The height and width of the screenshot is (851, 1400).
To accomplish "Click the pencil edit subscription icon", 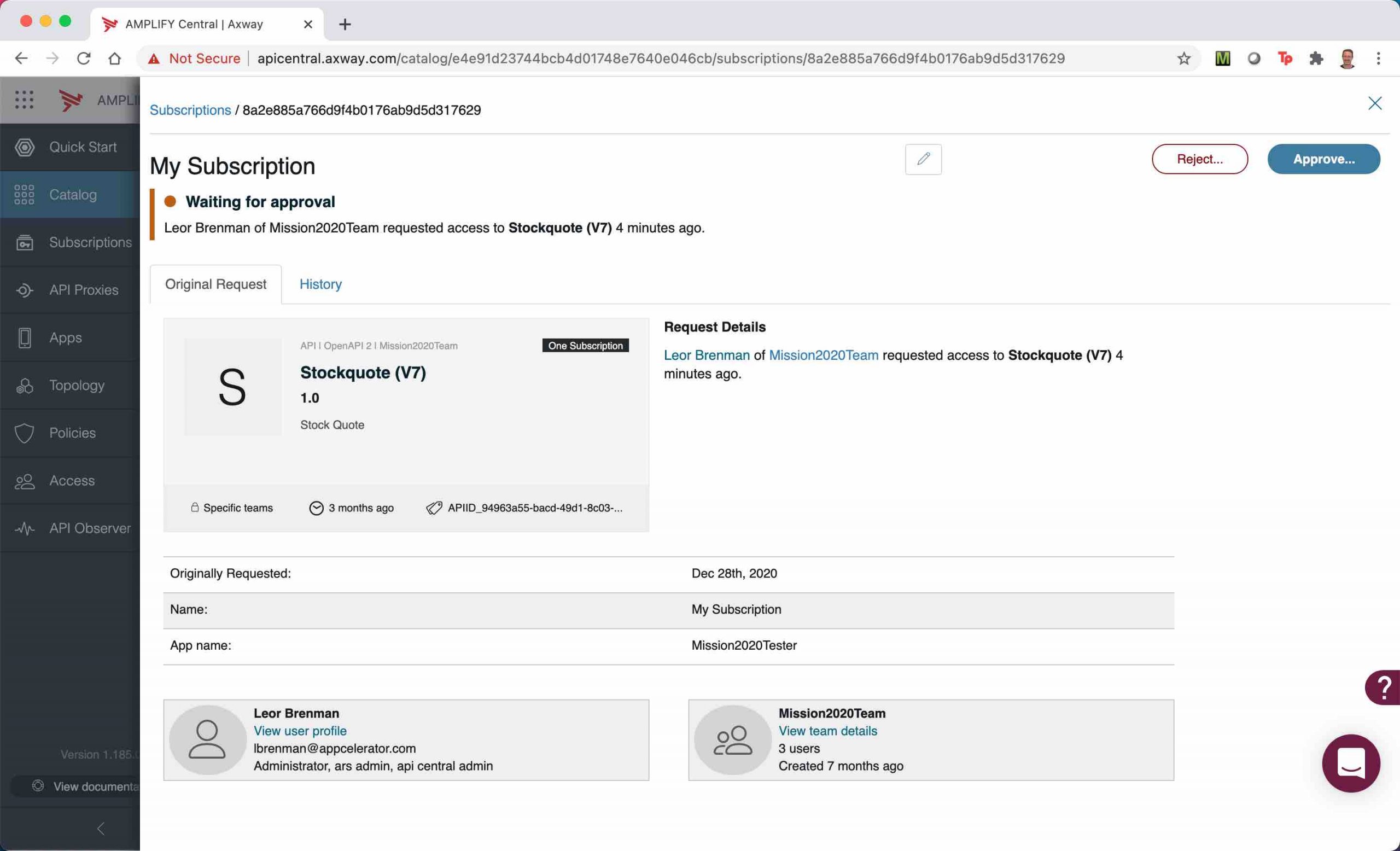I will (x=923, y=159).
